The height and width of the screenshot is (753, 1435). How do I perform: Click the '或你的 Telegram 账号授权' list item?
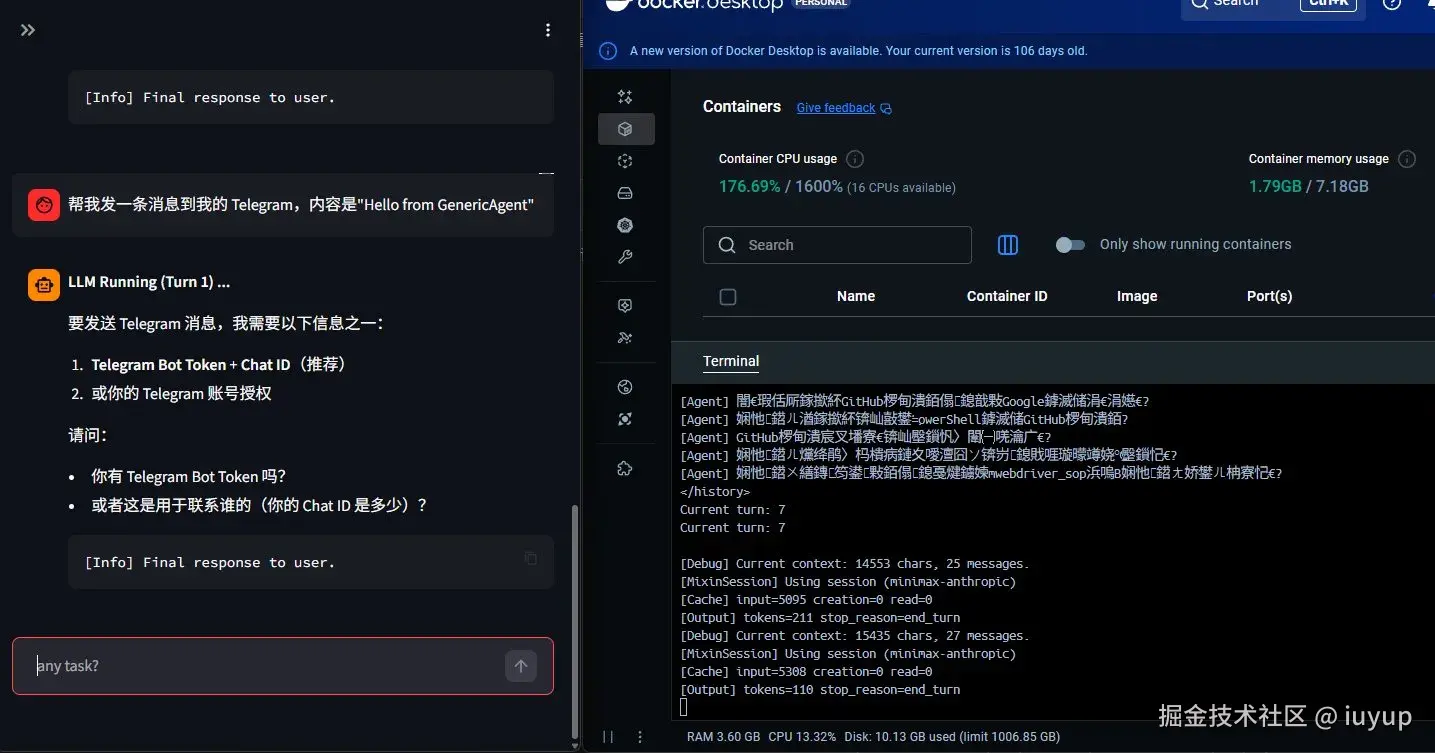pyautogui.click(x=181, y=394)
